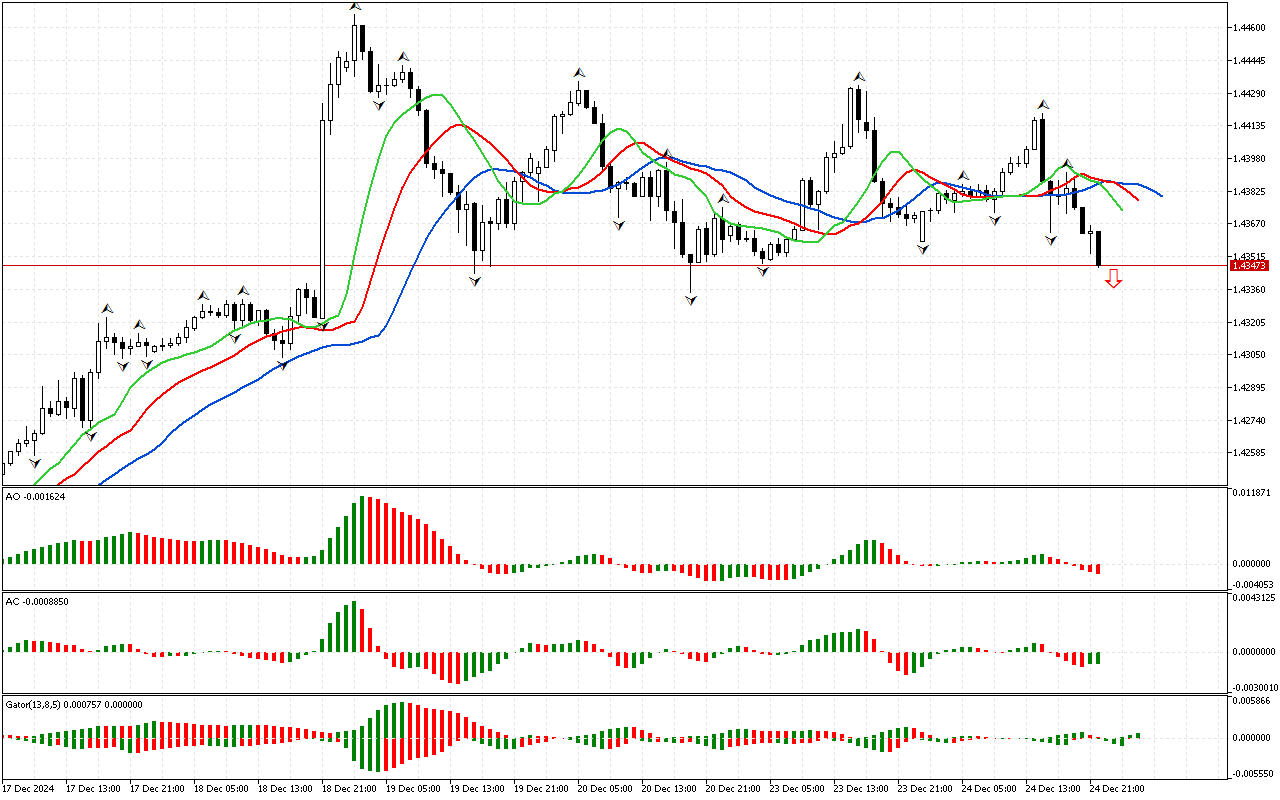The height and width of the screenshot is (800, 1280).
Task: Click the red down arrow sell signal
Action: click(x=1113, y=279)
